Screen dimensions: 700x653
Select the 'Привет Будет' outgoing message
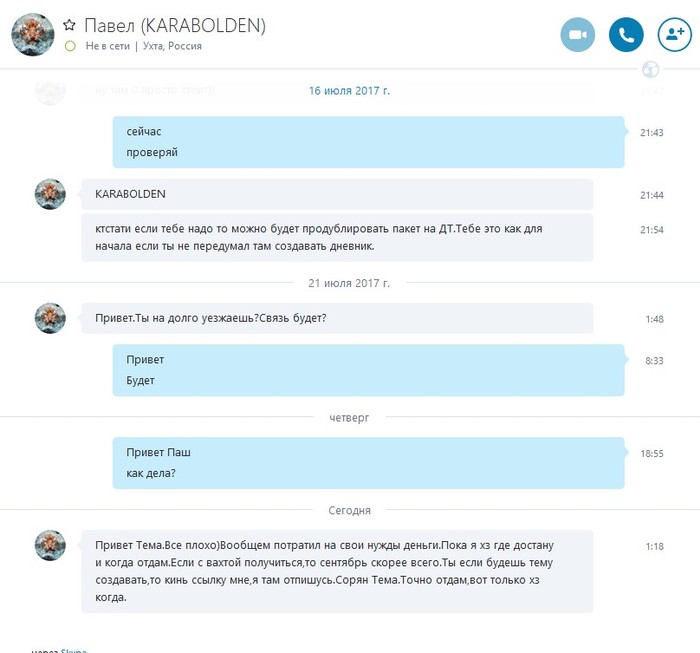tap(368, 370)
